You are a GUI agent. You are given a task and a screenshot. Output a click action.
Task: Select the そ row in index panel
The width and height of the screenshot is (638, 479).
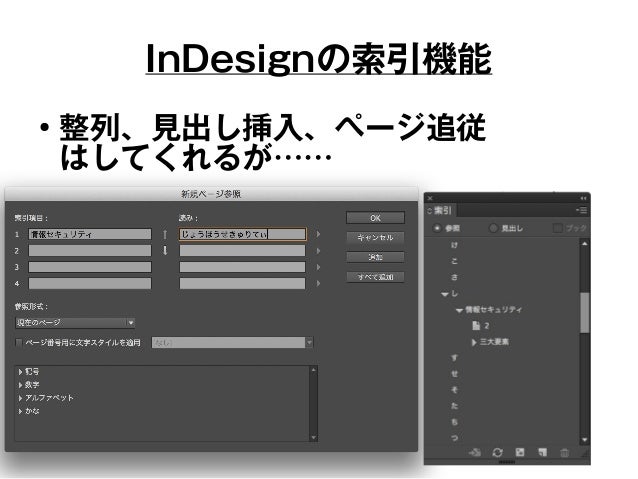(454, 389)
